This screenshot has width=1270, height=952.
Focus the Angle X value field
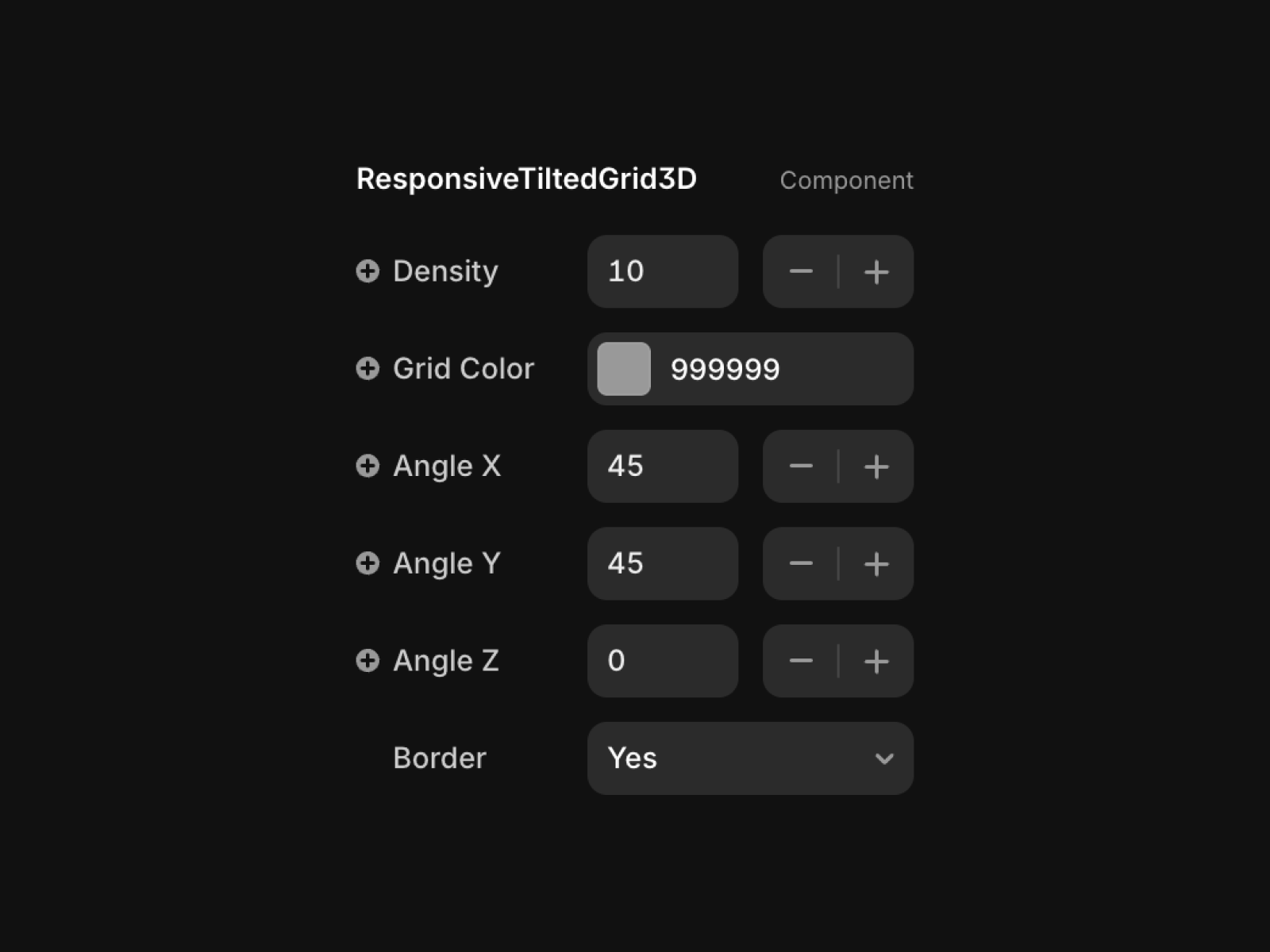[663, 466]
